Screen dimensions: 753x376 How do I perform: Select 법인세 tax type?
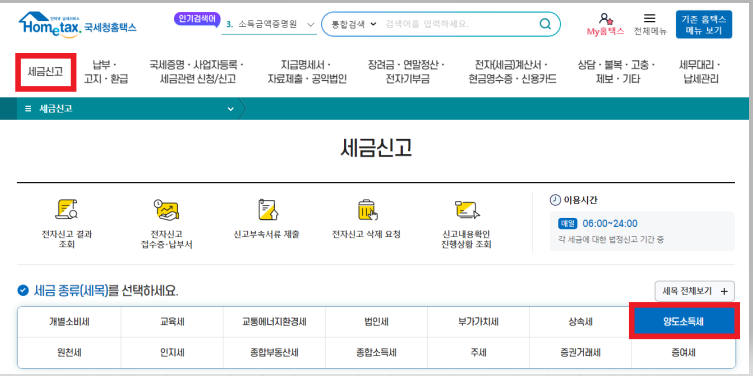(376, 322)
